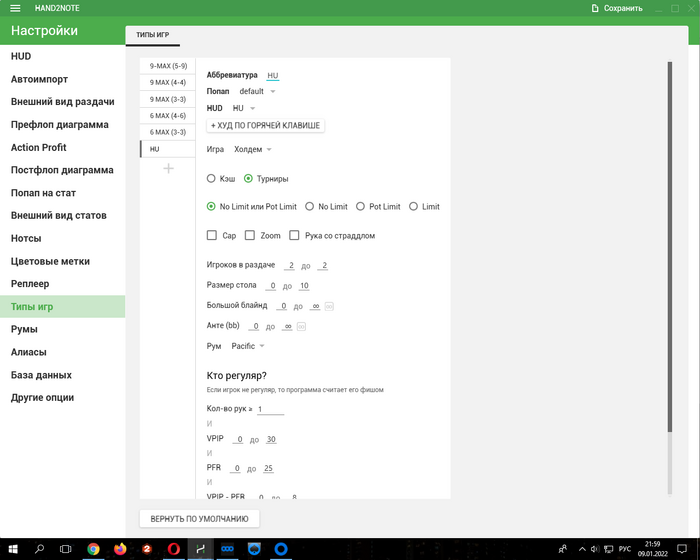Open the blue three-circles taskbar app

coord(227,549)
